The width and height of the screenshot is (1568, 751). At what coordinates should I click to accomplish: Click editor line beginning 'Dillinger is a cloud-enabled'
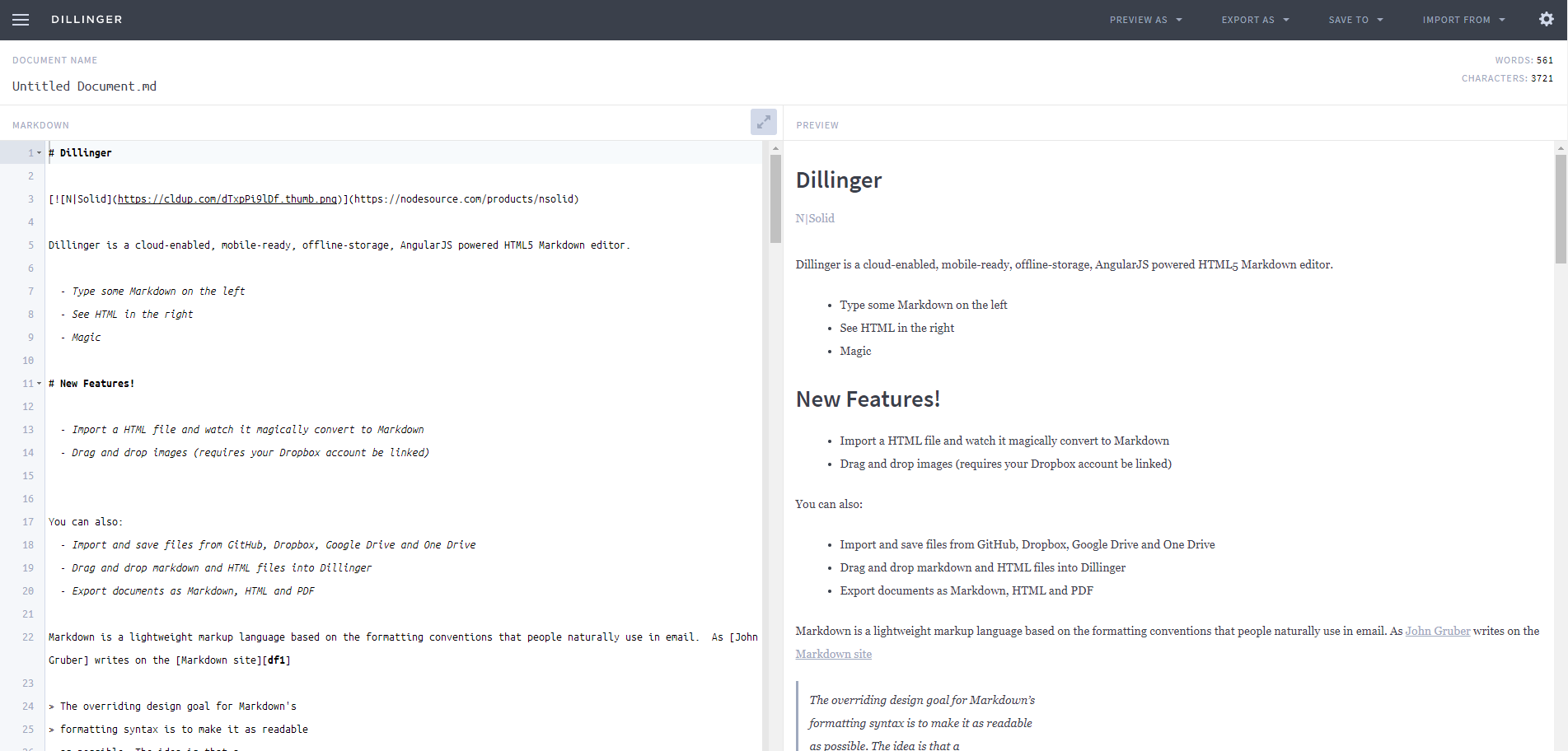pos(339,245)
